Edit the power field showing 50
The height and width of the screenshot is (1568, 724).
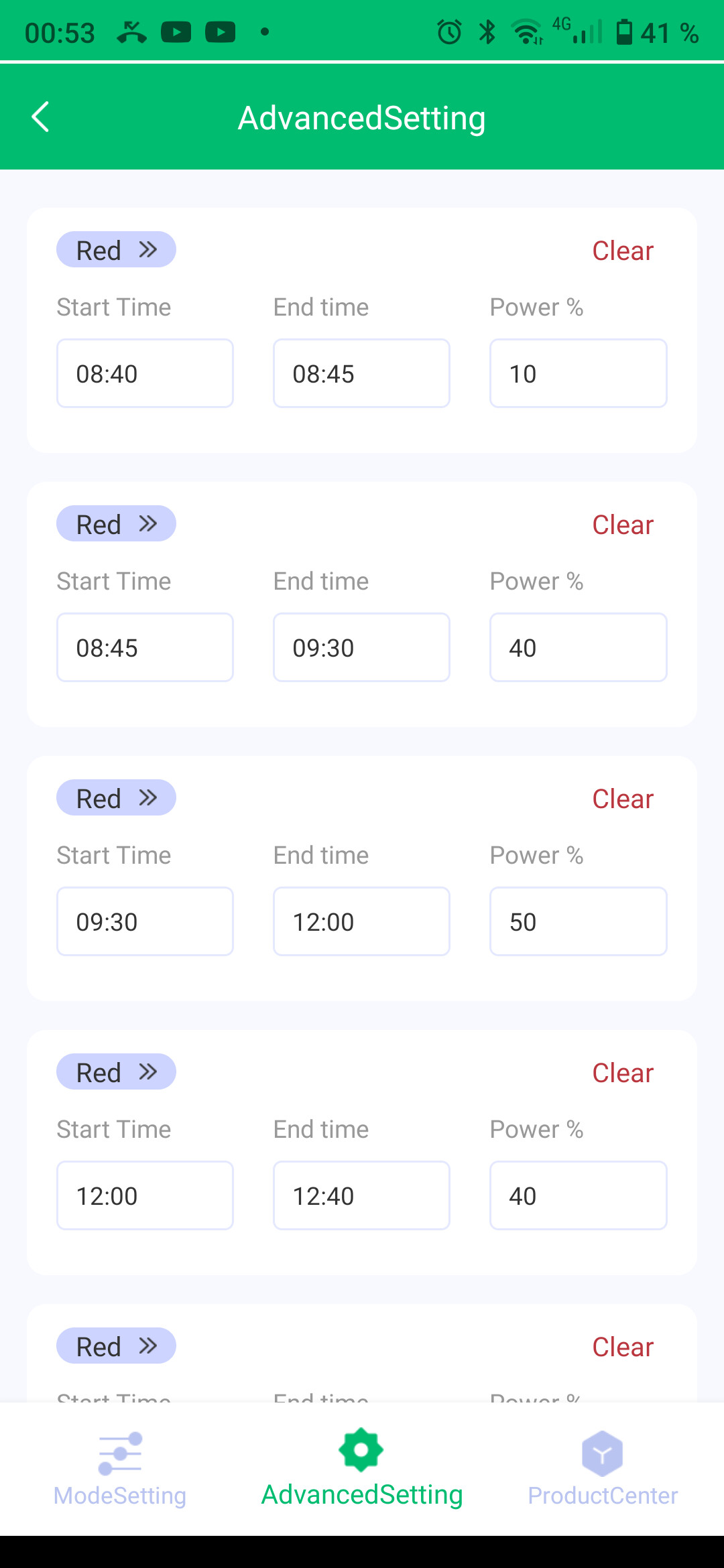[x=578, y=921]
